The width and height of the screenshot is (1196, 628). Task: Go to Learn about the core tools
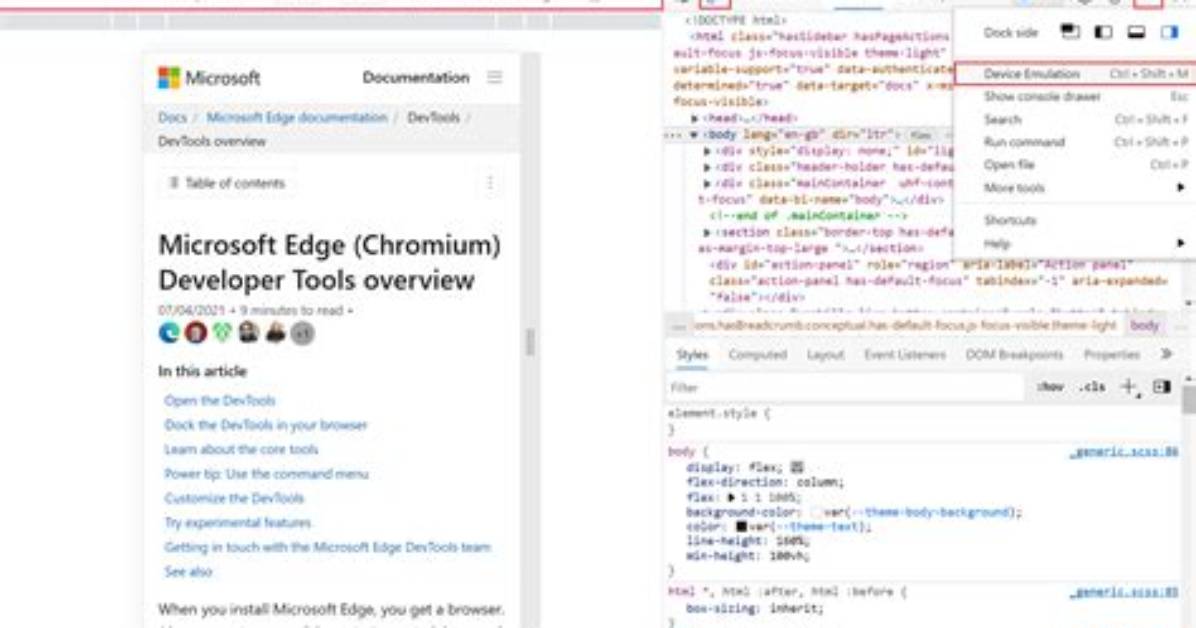[x=241, y=449]
